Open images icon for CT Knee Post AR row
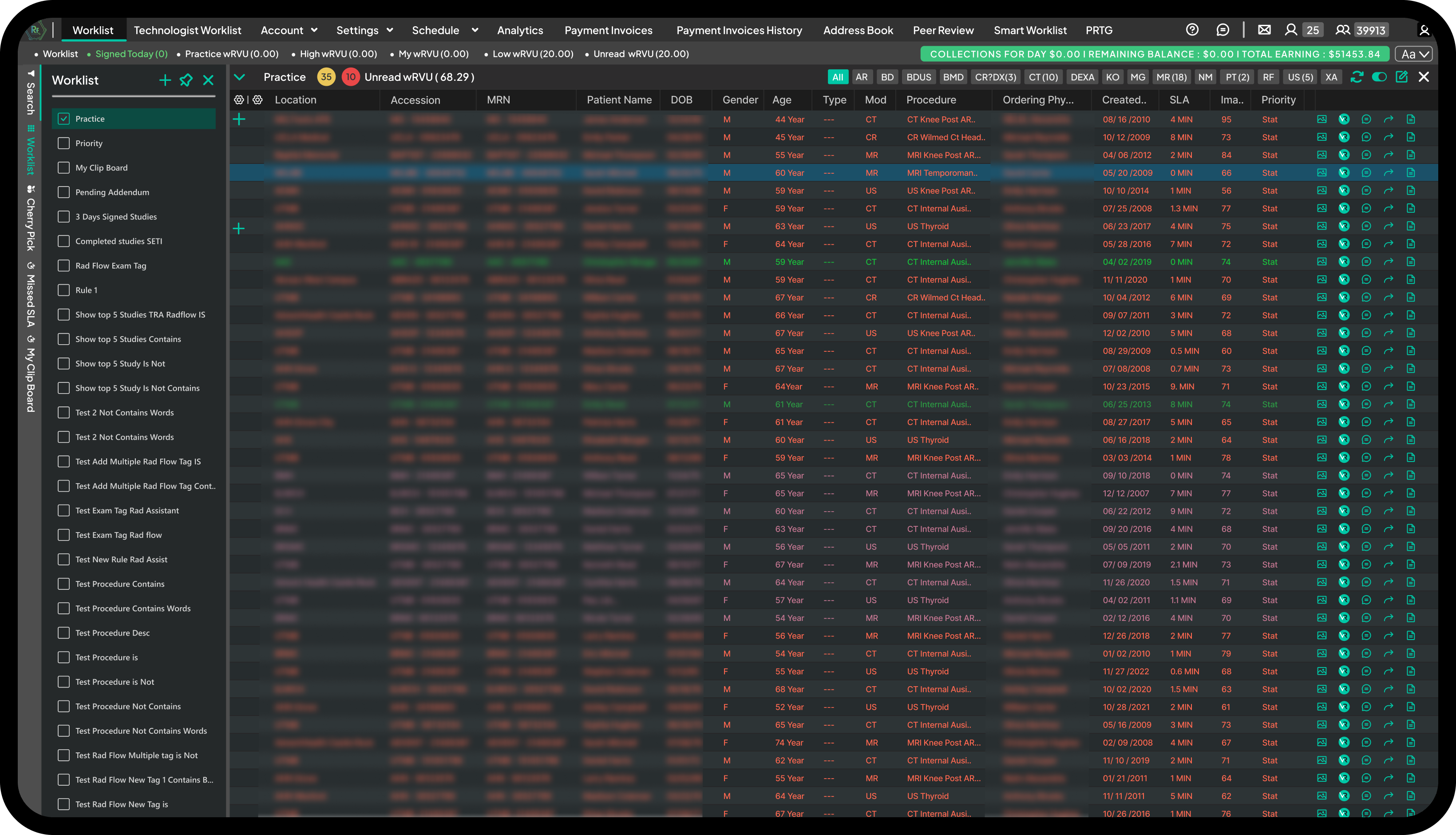Image resolution: width=1456 pixels, height=835 pixels. 1321,119
